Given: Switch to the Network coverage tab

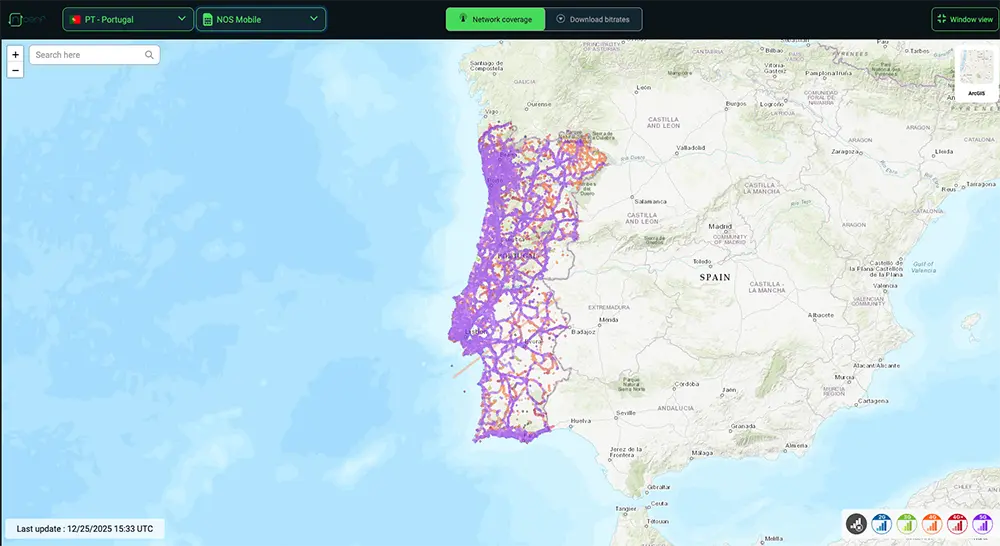Looking at the screenshot, I should [496, 19].
